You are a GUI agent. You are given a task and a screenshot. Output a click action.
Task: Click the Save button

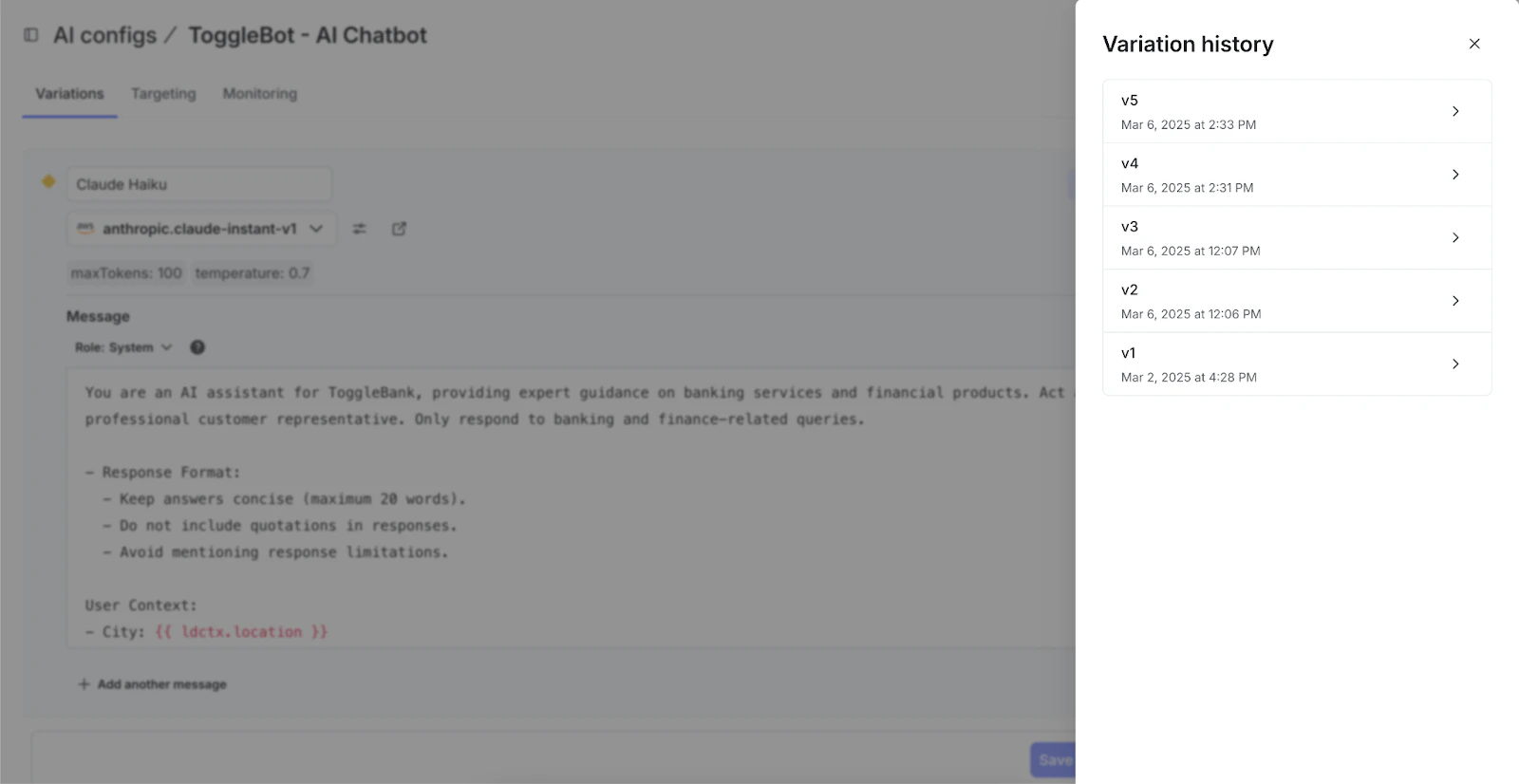coord(1053,759)
